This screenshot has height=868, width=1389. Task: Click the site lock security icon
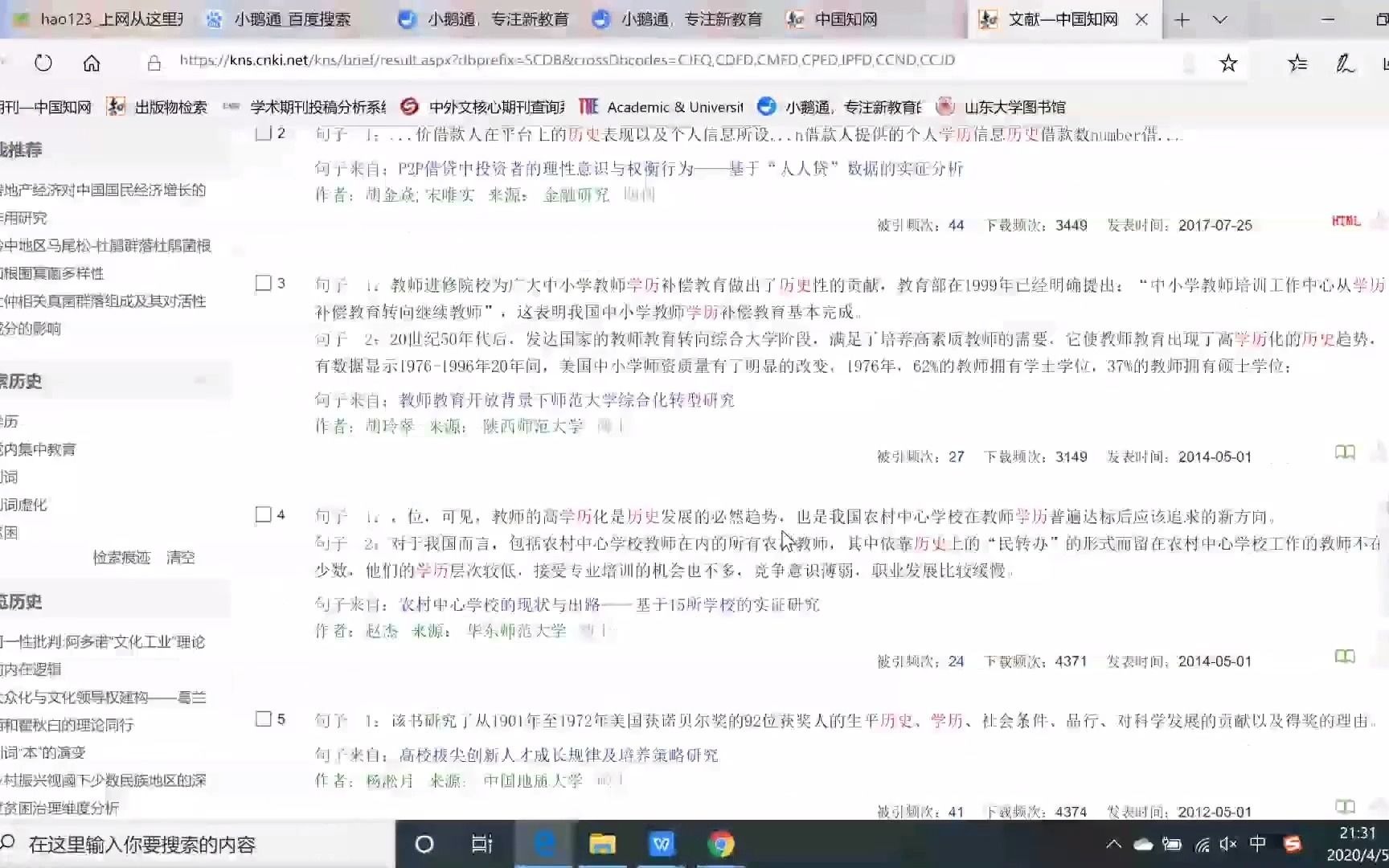(154, 63)
